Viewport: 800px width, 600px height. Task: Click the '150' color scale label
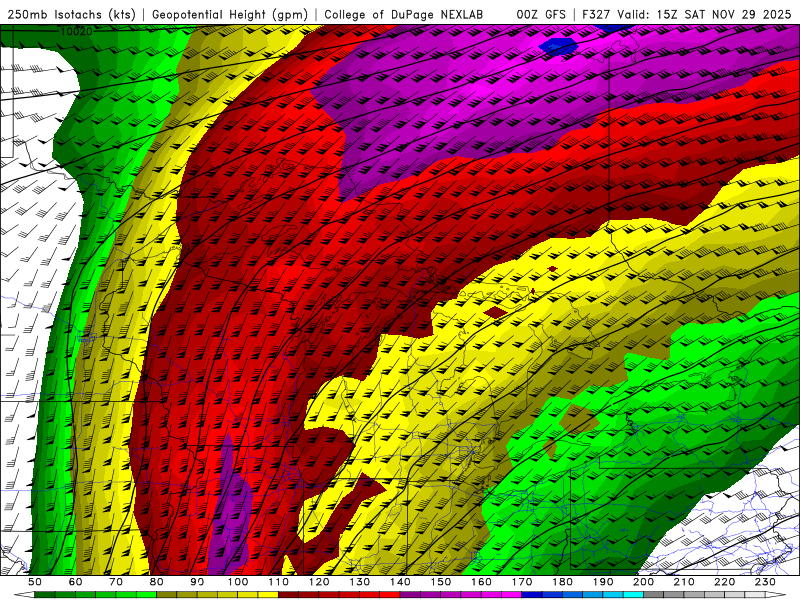coord(441,582)
